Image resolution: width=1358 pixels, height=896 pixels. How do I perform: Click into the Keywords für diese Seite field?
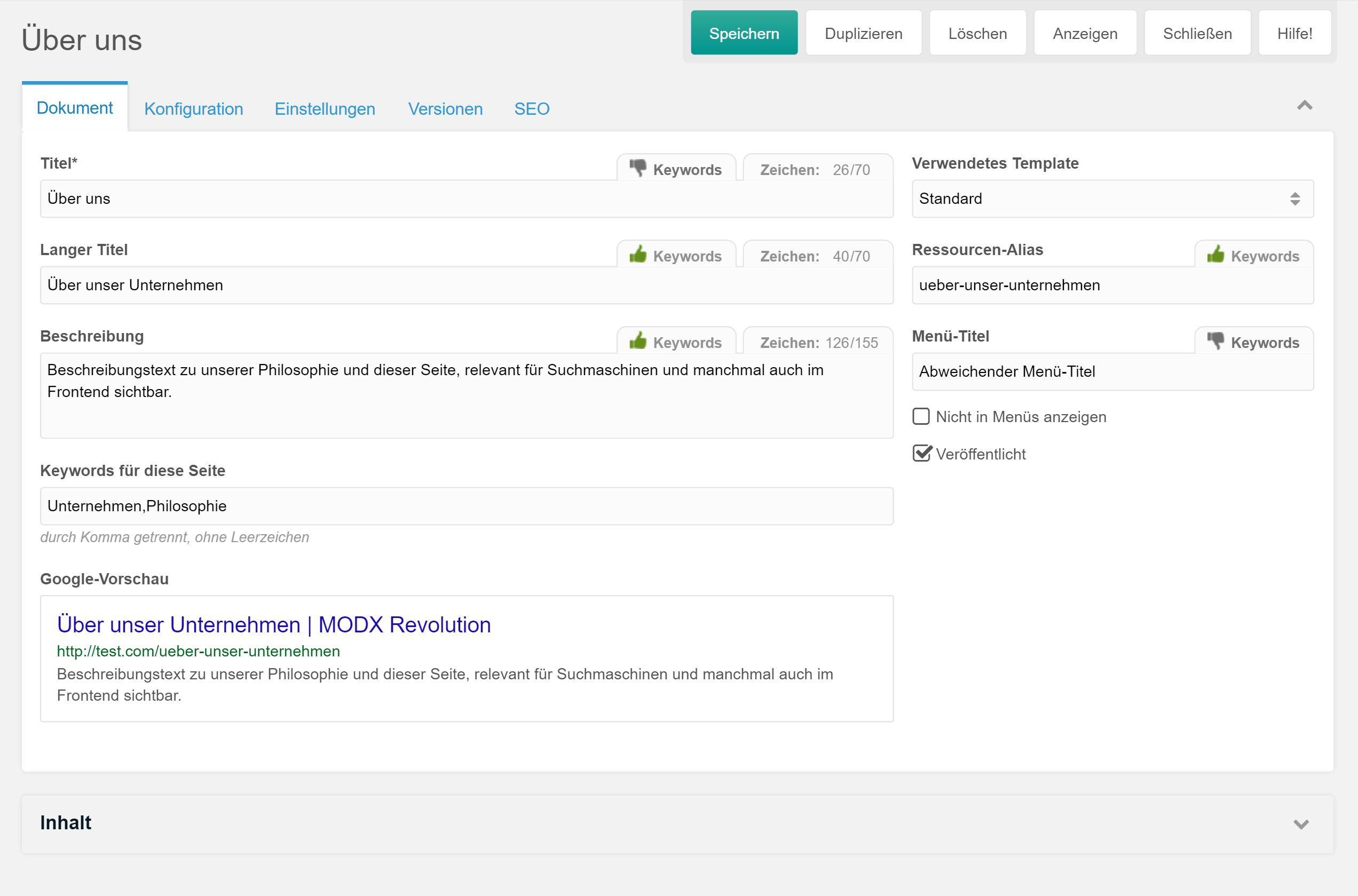pos(466,506)
